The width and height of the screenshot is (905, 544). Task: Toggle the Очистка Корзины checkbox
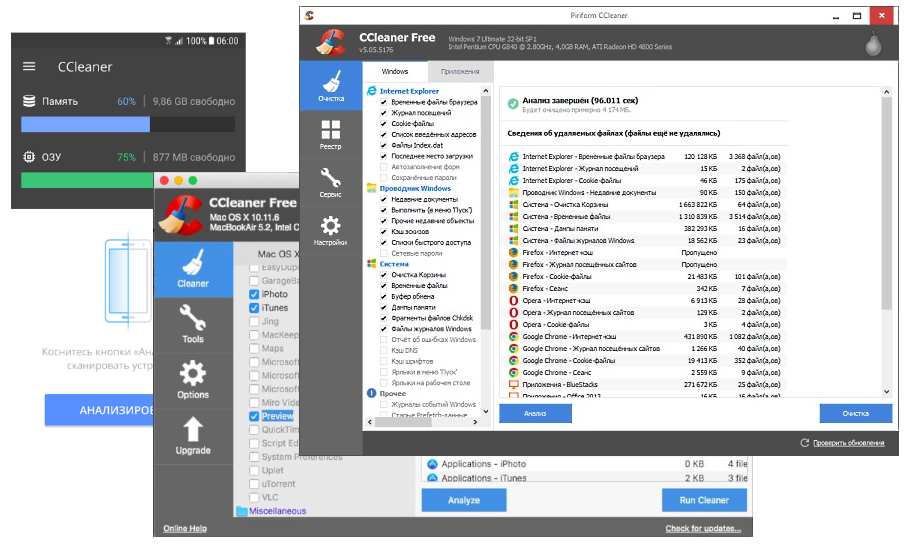383,275
